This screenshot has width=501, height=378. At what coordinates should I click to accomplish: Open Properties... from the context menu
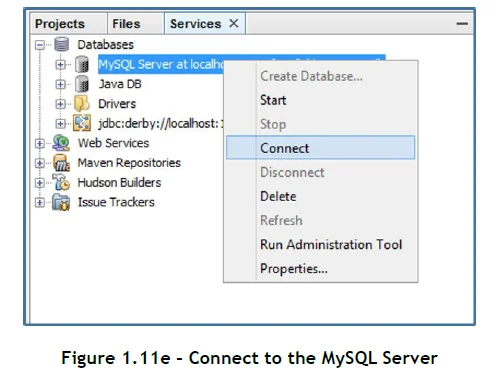[x=321, y=268]
